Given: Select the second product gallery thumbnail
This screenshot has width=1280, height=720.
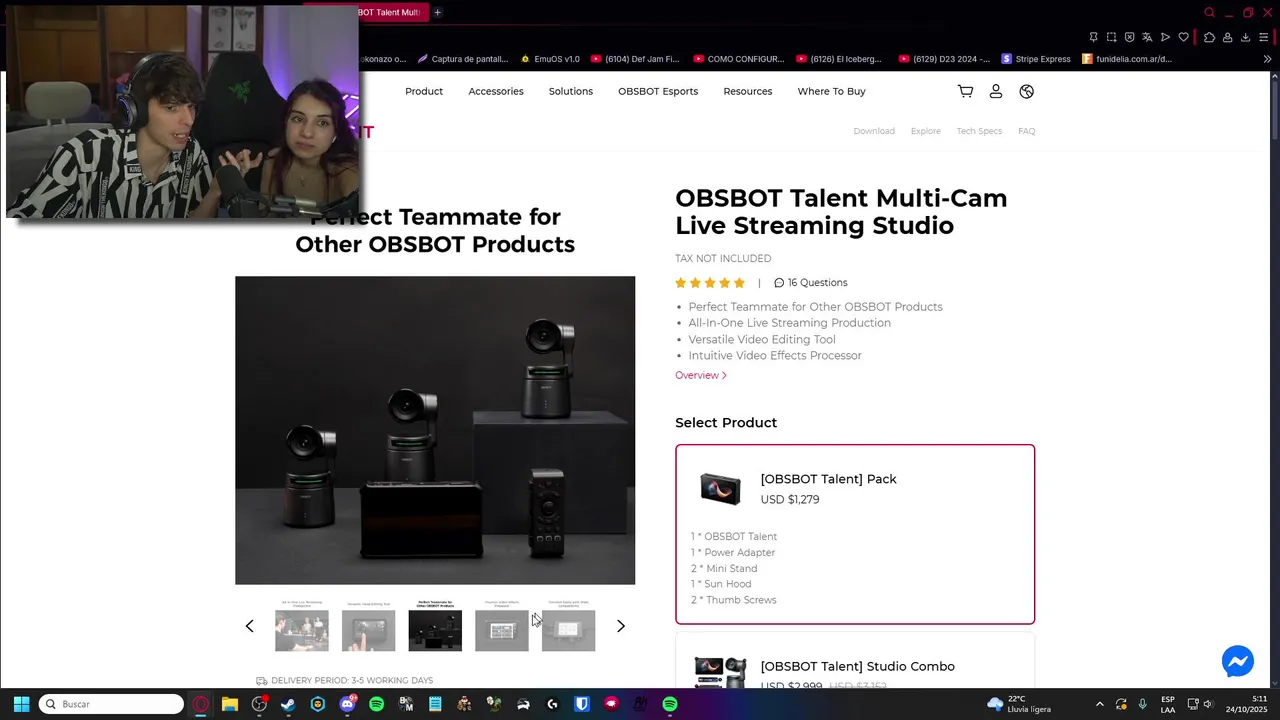Looking at the screenshot, I should click(x=368, y=626).
